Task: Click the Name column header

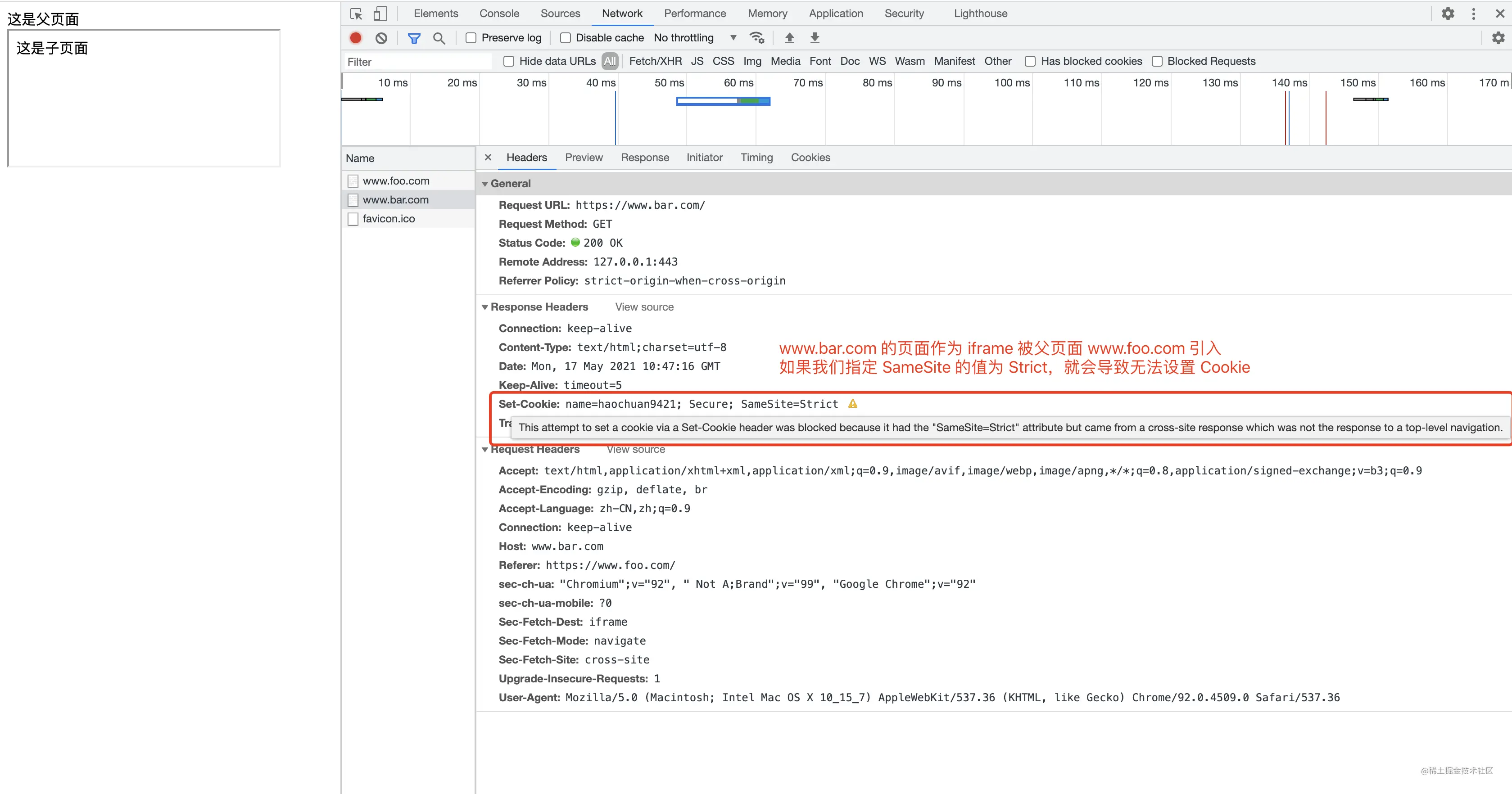Action: click(408, 158)
